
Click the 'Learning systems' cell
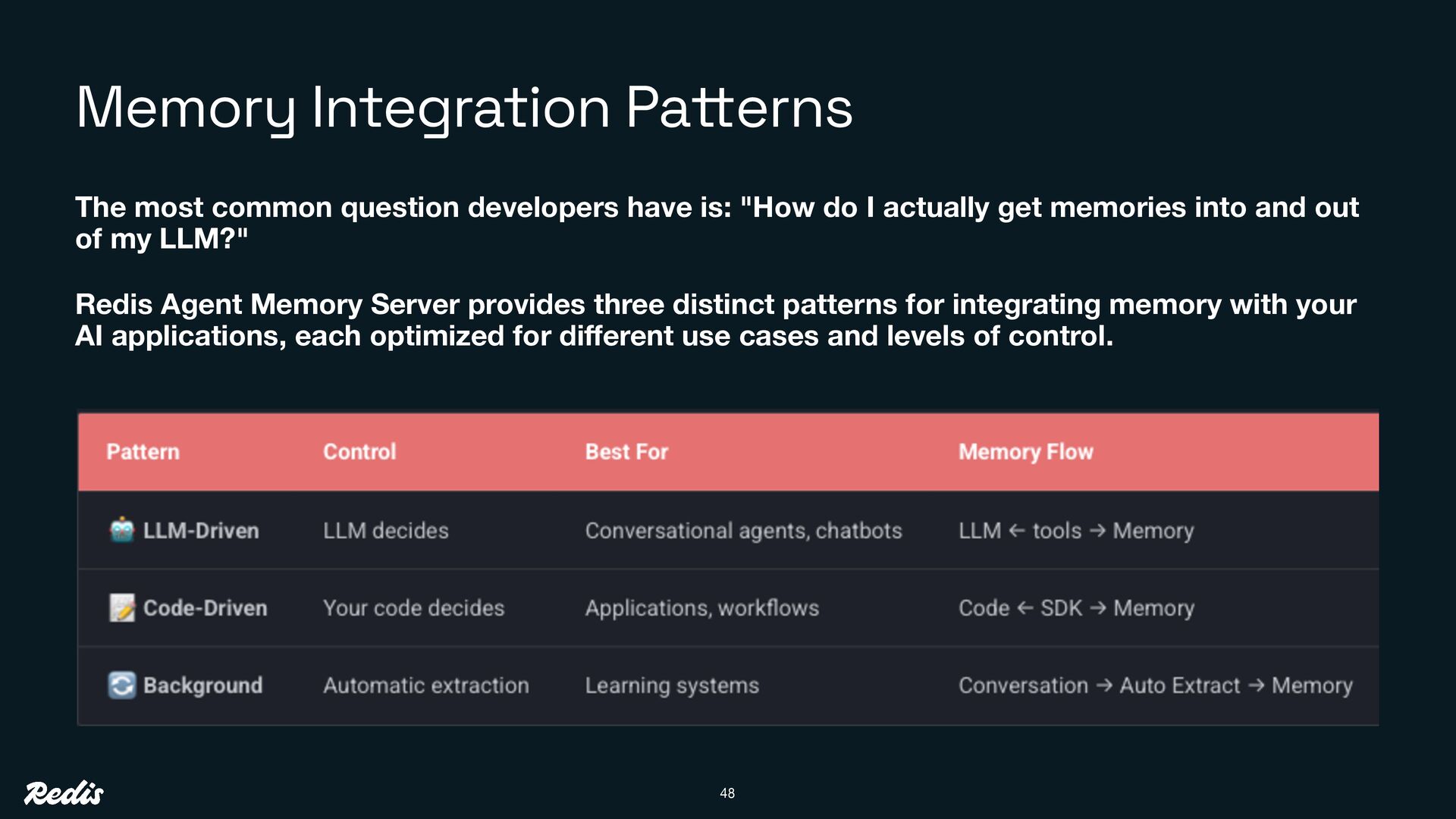671,686
